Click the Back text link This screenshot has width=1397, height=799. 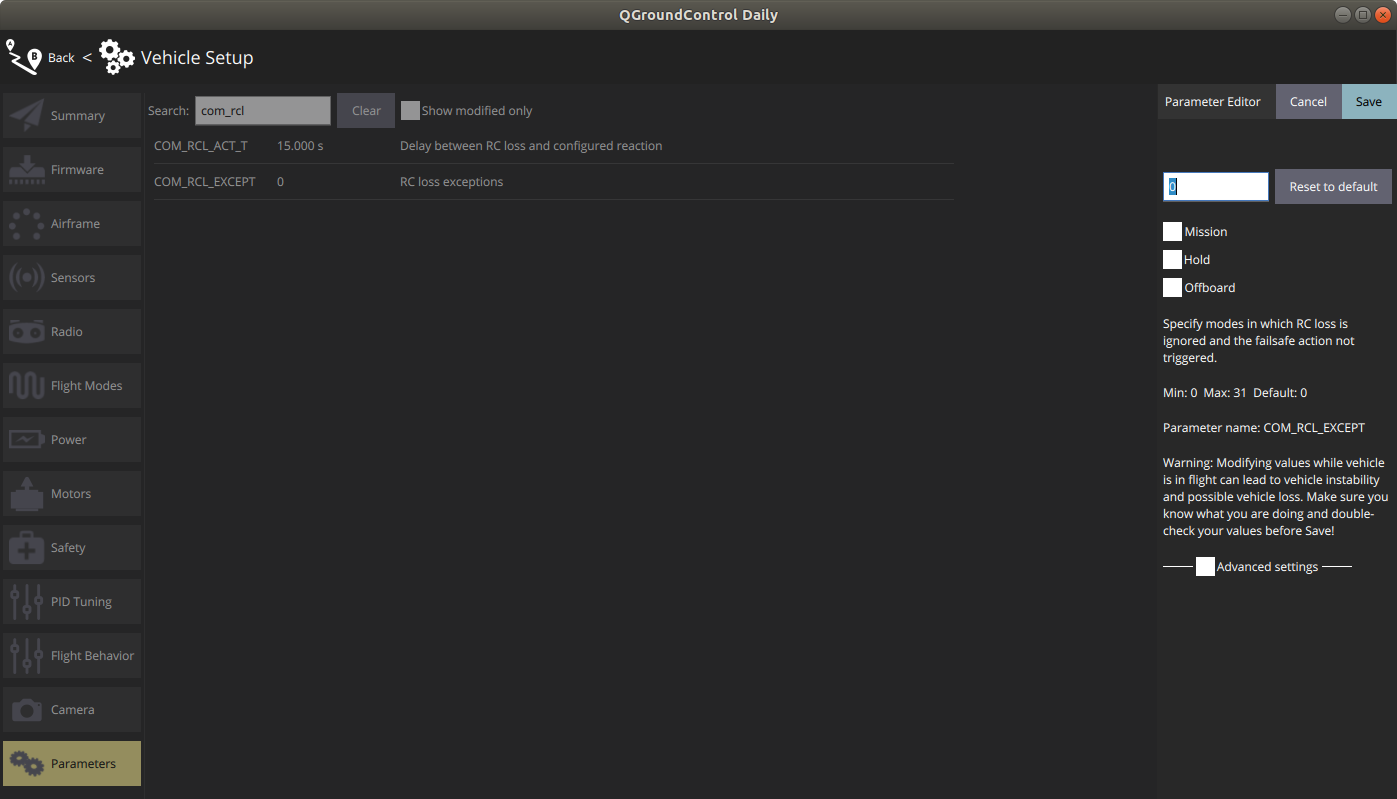coord(61,58)
